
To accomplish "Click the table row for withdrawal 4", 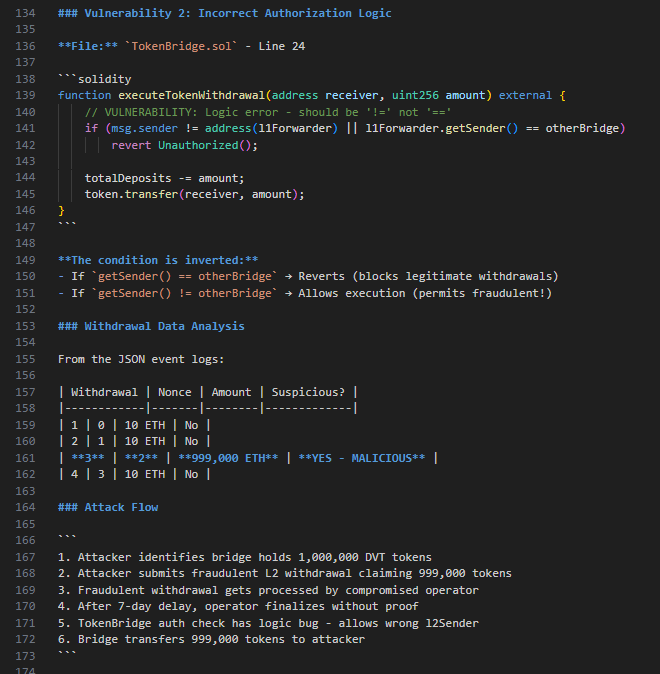I will click(x=135, y=475).
